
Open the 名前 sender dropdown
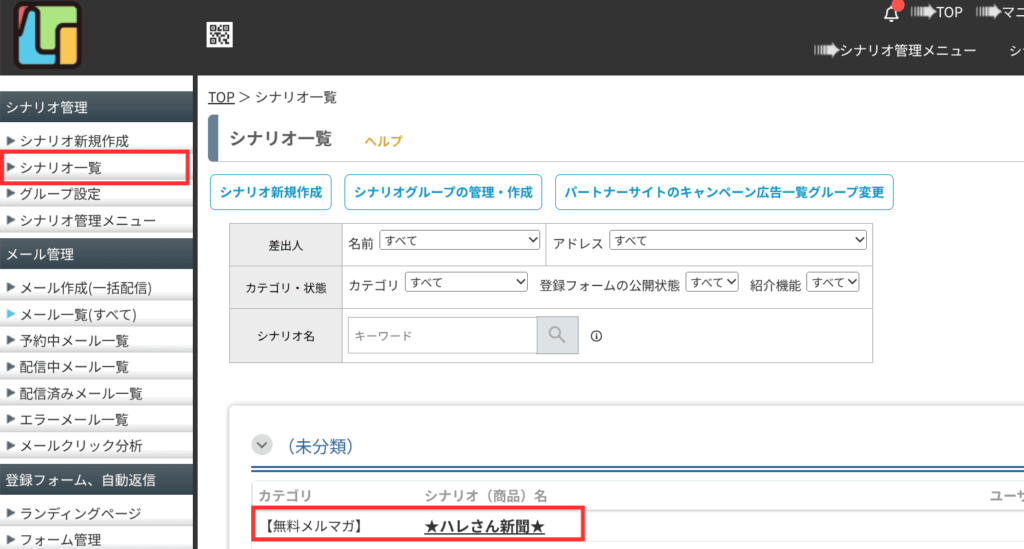(x=460, y=240)
